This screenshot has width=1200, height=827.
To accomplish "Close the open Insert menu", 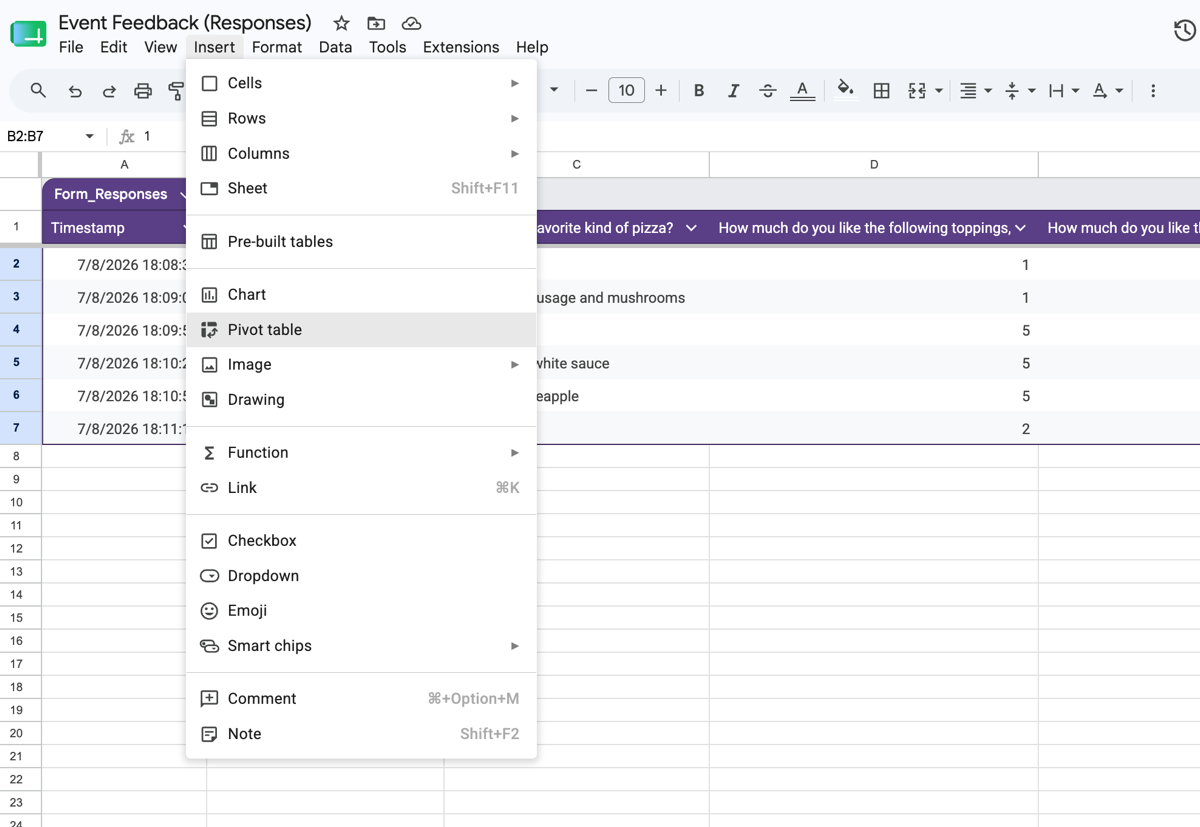I will click(214, 47).
